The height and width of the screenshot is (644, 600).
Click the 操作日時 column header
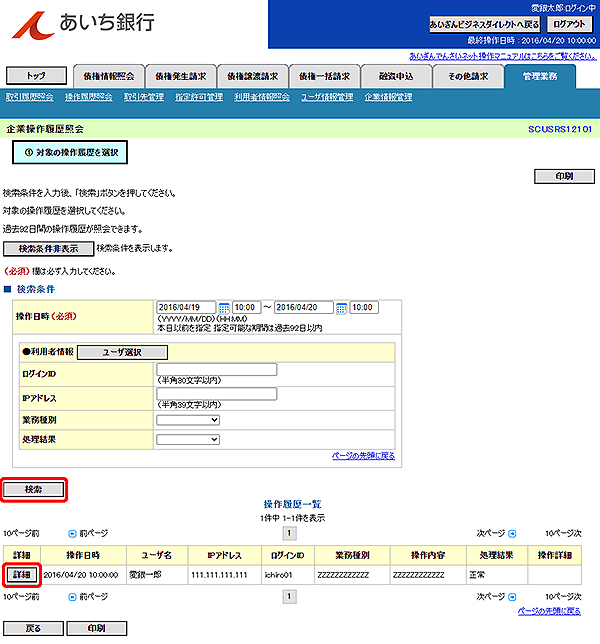83,555
